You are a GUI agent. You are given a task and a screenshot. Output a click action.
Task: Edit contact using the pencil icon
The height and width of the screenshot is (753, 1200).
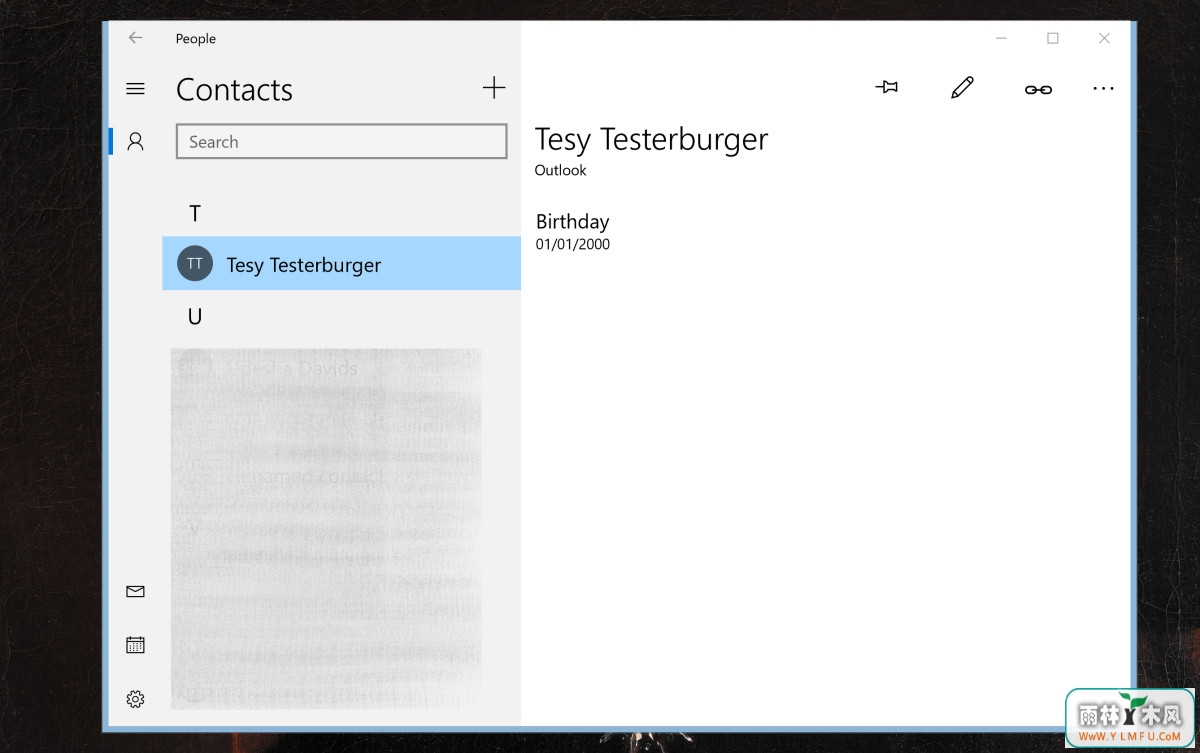tap(962, 88)
